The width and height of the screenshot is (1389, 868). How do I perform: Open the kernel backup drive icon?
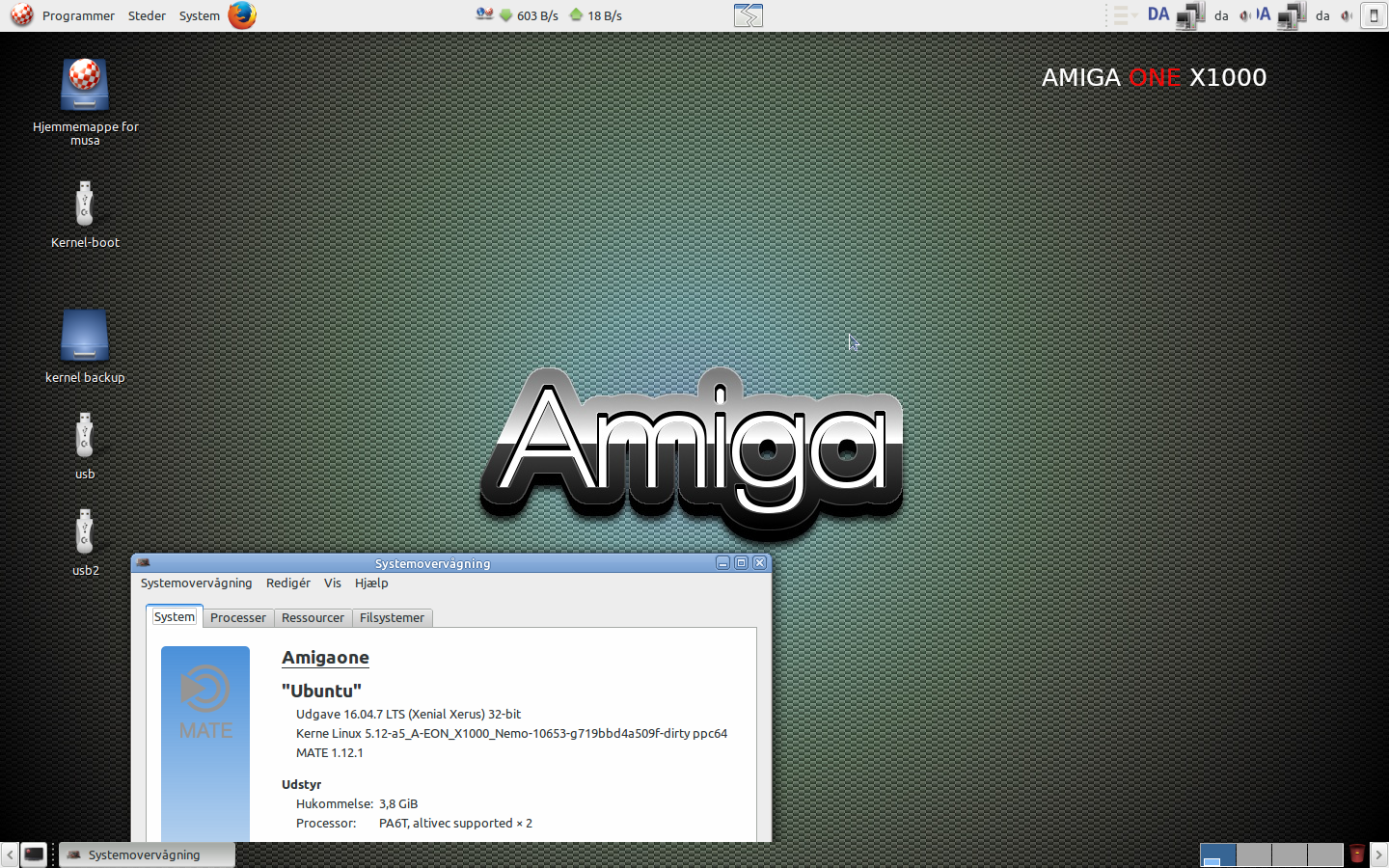pos(85,336)
